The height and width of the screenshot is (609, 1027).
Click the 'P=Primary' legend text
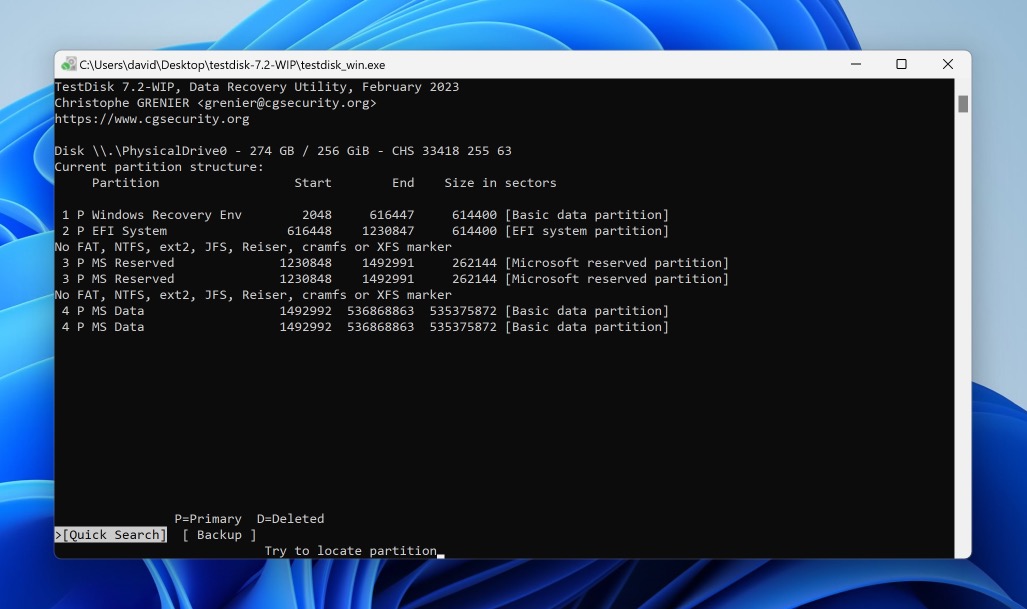pyautogui.click(x=208, y=519)
